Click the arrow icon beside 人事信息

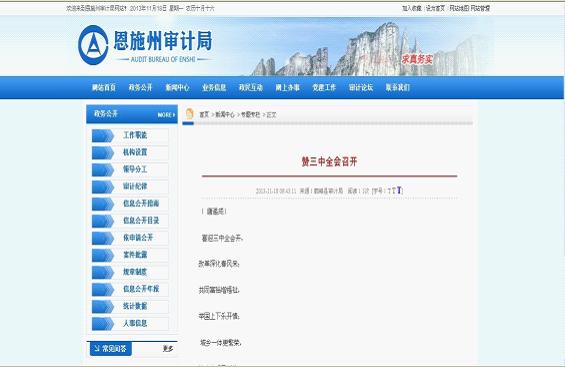103,323
